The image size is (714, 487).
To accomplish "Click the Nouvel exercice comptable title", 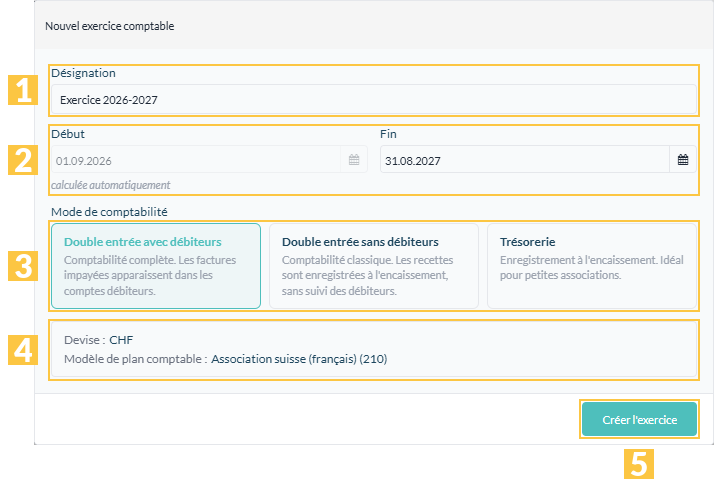I will [x=110, y=26].
